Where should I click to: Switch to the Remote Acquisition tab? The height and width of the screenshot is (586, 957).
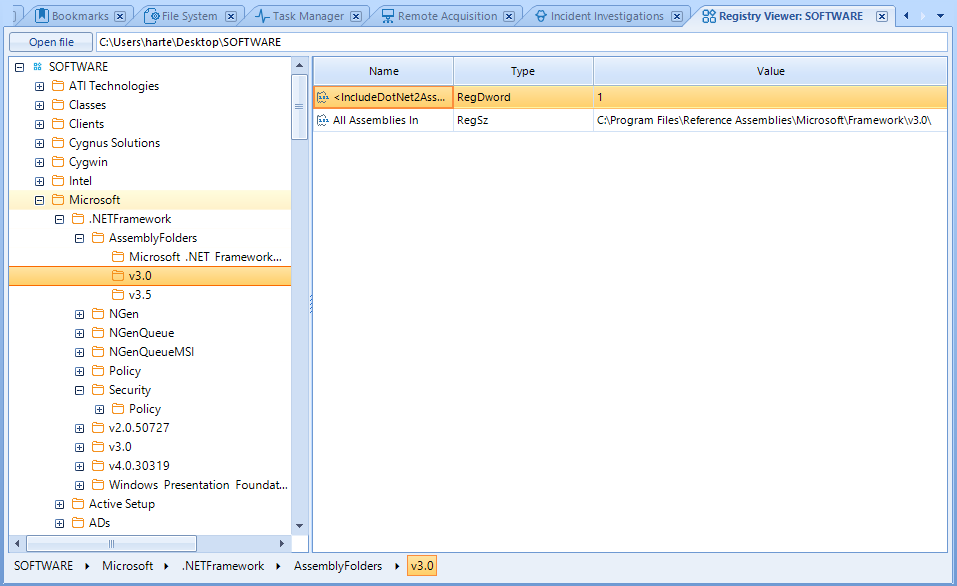[x=446, y=16]
